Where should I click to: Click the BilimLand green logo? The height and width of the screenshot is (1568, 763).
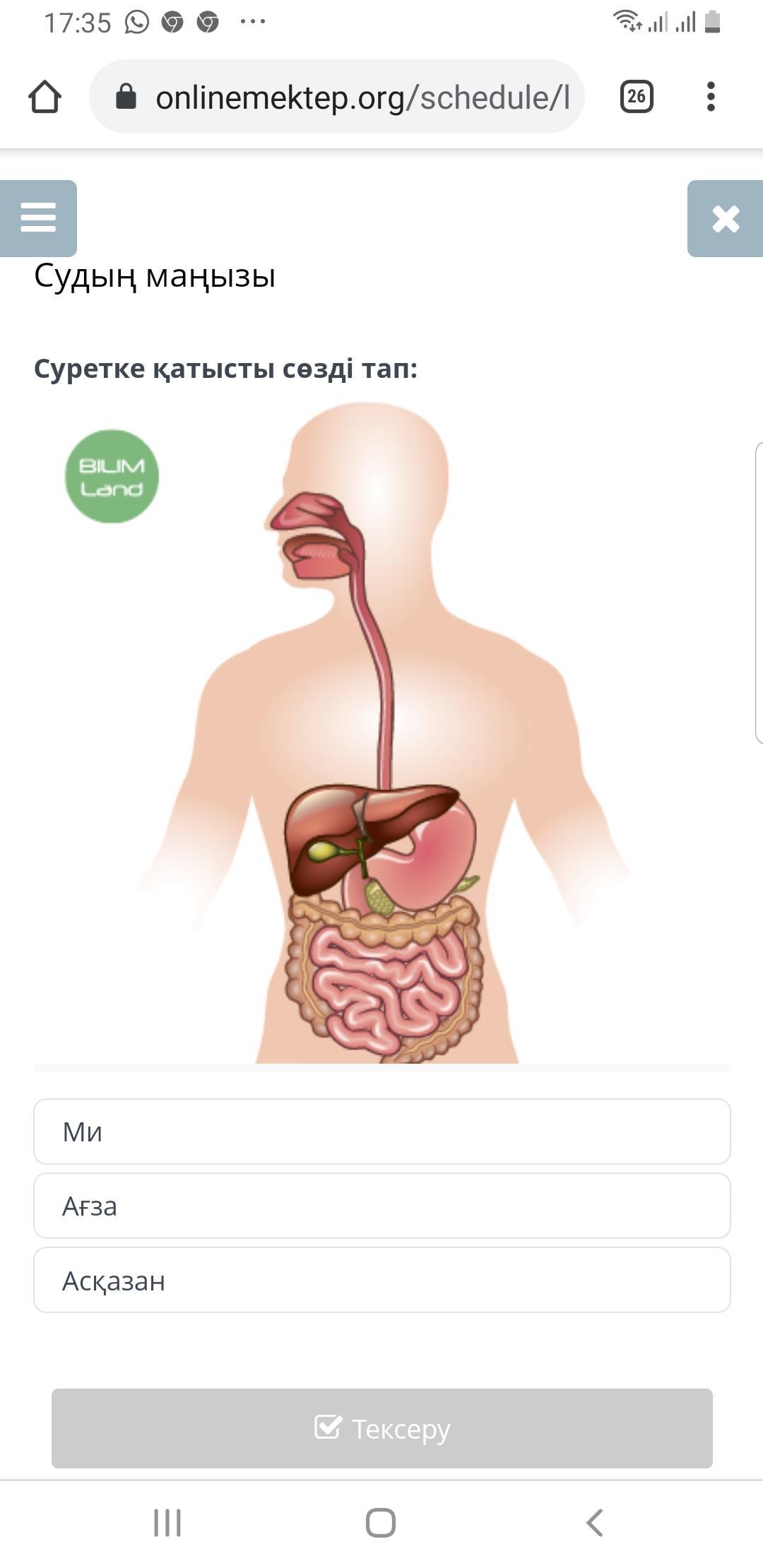point(112,477)
